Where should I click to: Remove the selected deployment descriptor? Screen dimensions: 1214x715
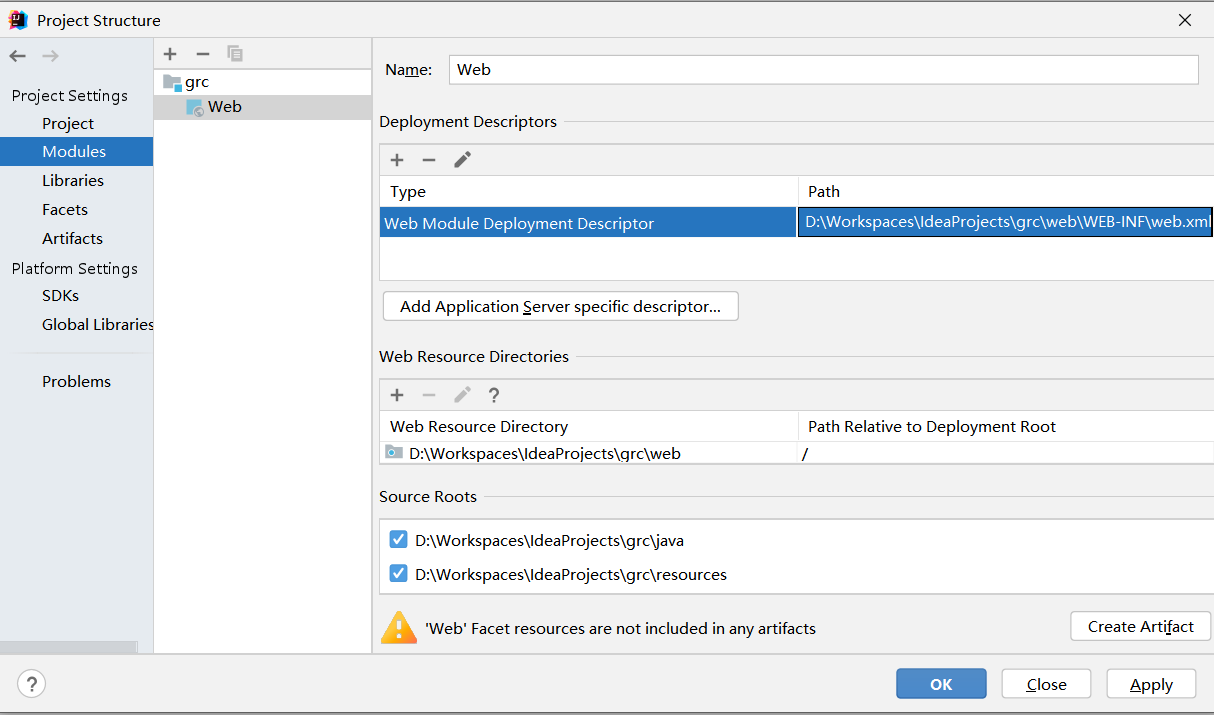point(429,160)
